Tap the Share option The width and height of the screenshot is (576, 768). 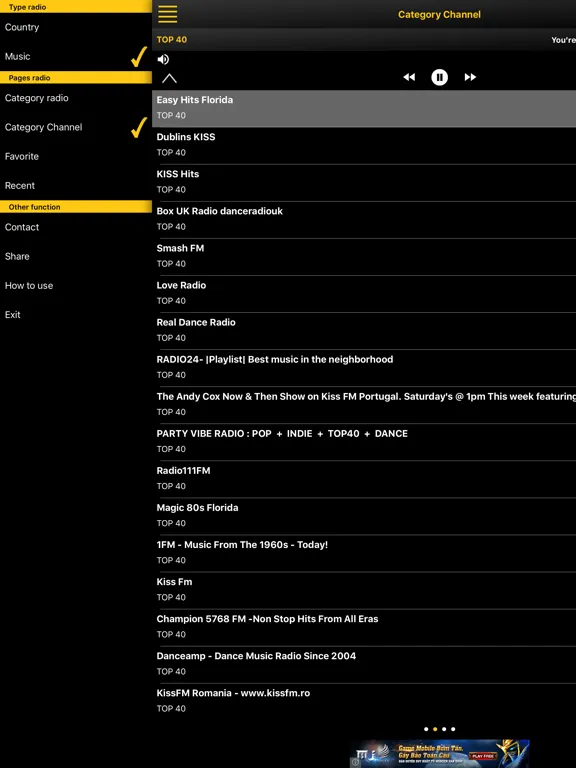pyautogui.click(x=76, y=256)
